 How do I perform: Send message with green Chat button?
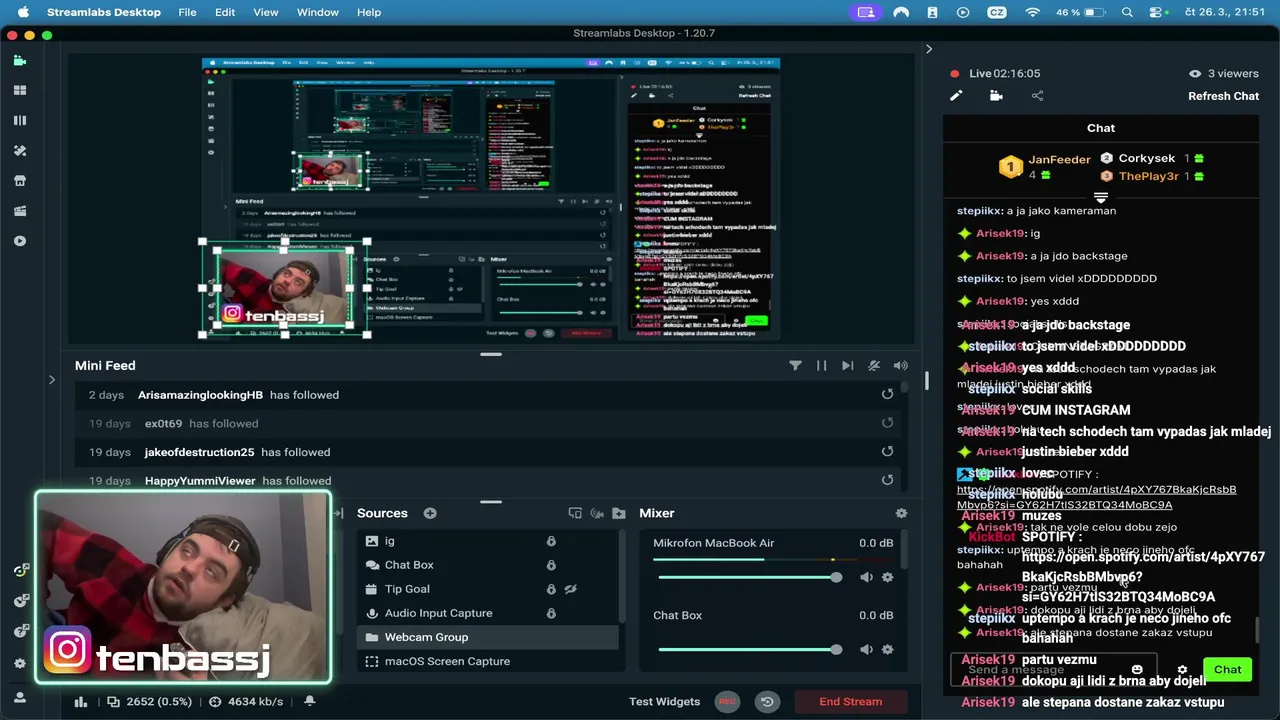(x=1227, y=670)
